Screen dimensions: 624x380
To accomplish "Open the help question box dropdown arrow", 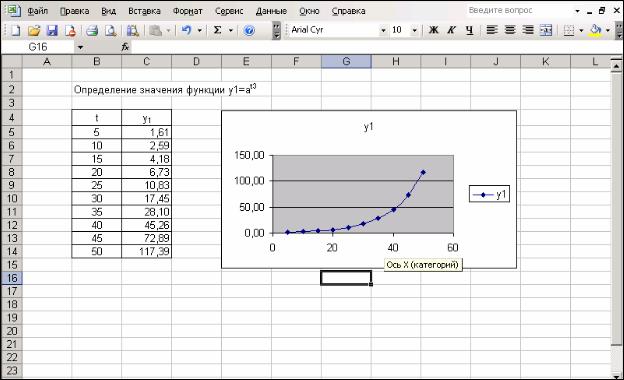I will 577,11.
